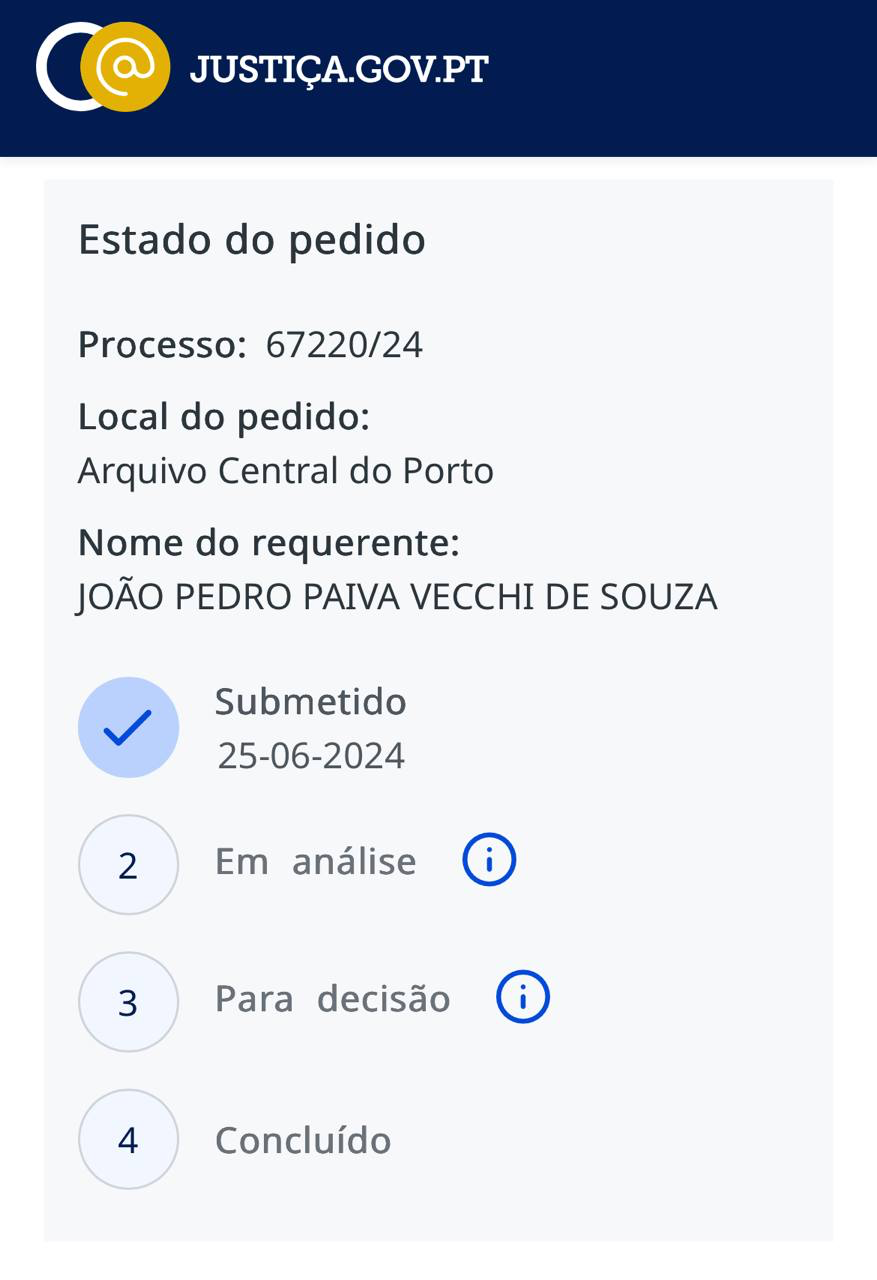Click the Estado do pedido heading

[x=252, y=240]
